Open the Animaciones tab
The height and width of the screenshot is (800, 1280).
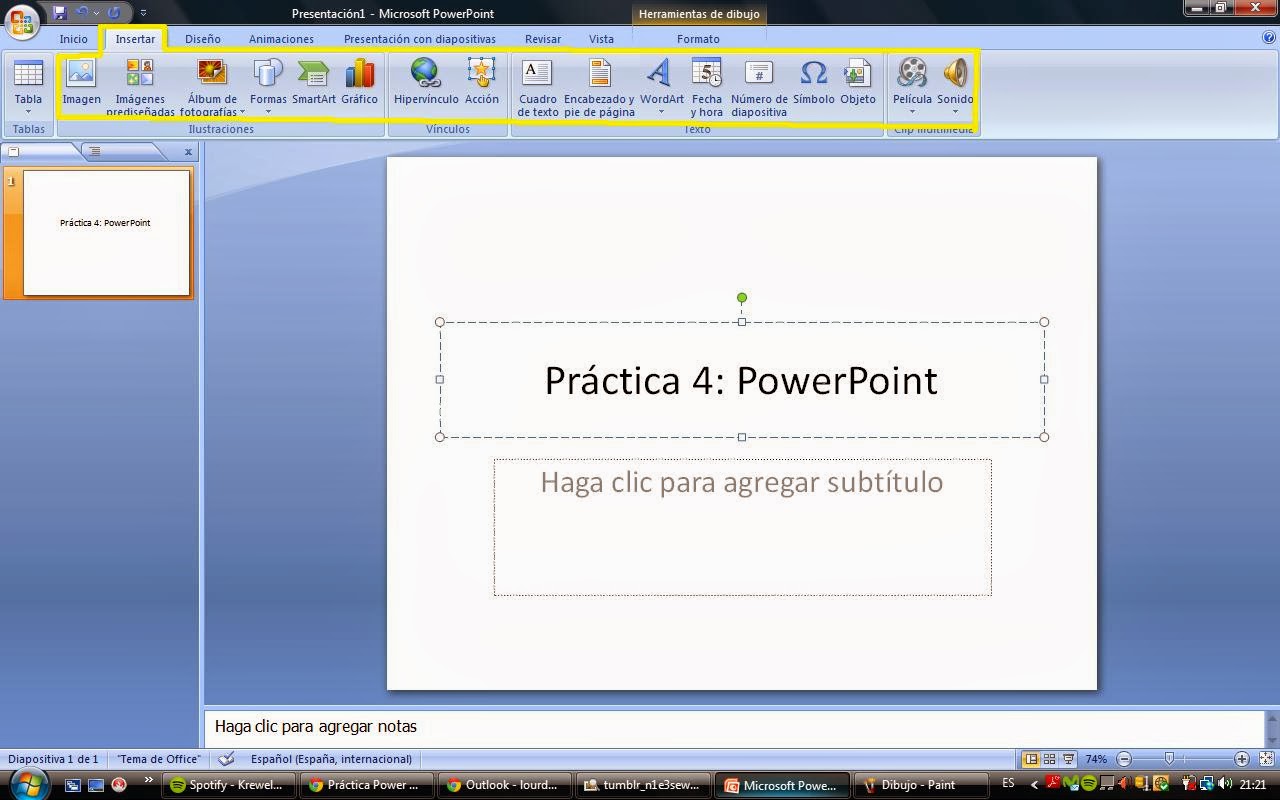[281, 39]
